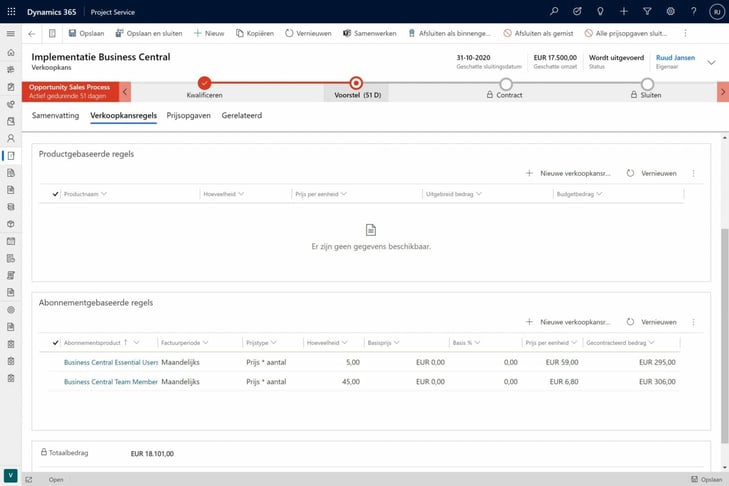Open owner Ruud Jansen link
Viewport: 729px width, 486px height.
[x=675, y=58]
